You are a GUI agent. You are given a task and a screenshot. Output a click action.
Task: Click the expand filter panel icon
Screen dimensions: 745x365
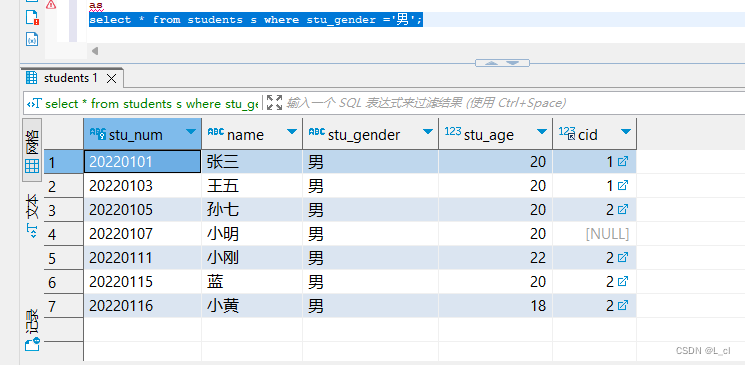pos(274,103)
